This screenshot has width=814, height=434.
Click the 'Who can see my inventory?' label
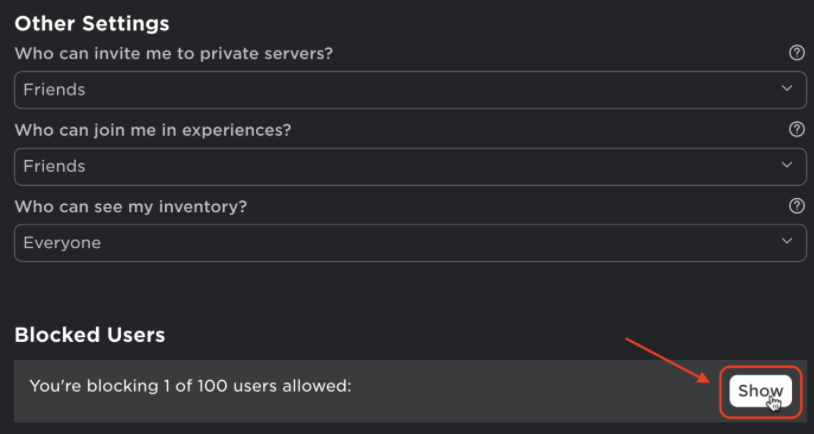[x=131, y=207]
